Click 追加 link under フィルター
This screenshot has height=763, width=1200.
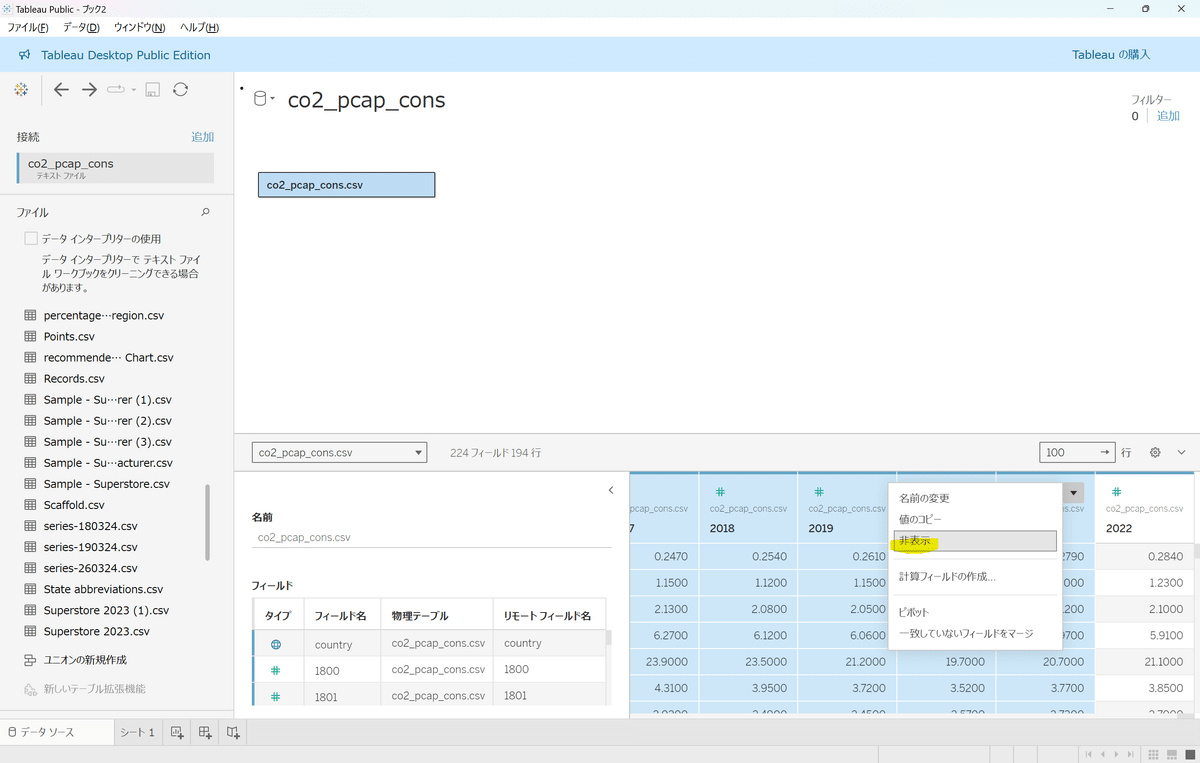(1168, 116)
